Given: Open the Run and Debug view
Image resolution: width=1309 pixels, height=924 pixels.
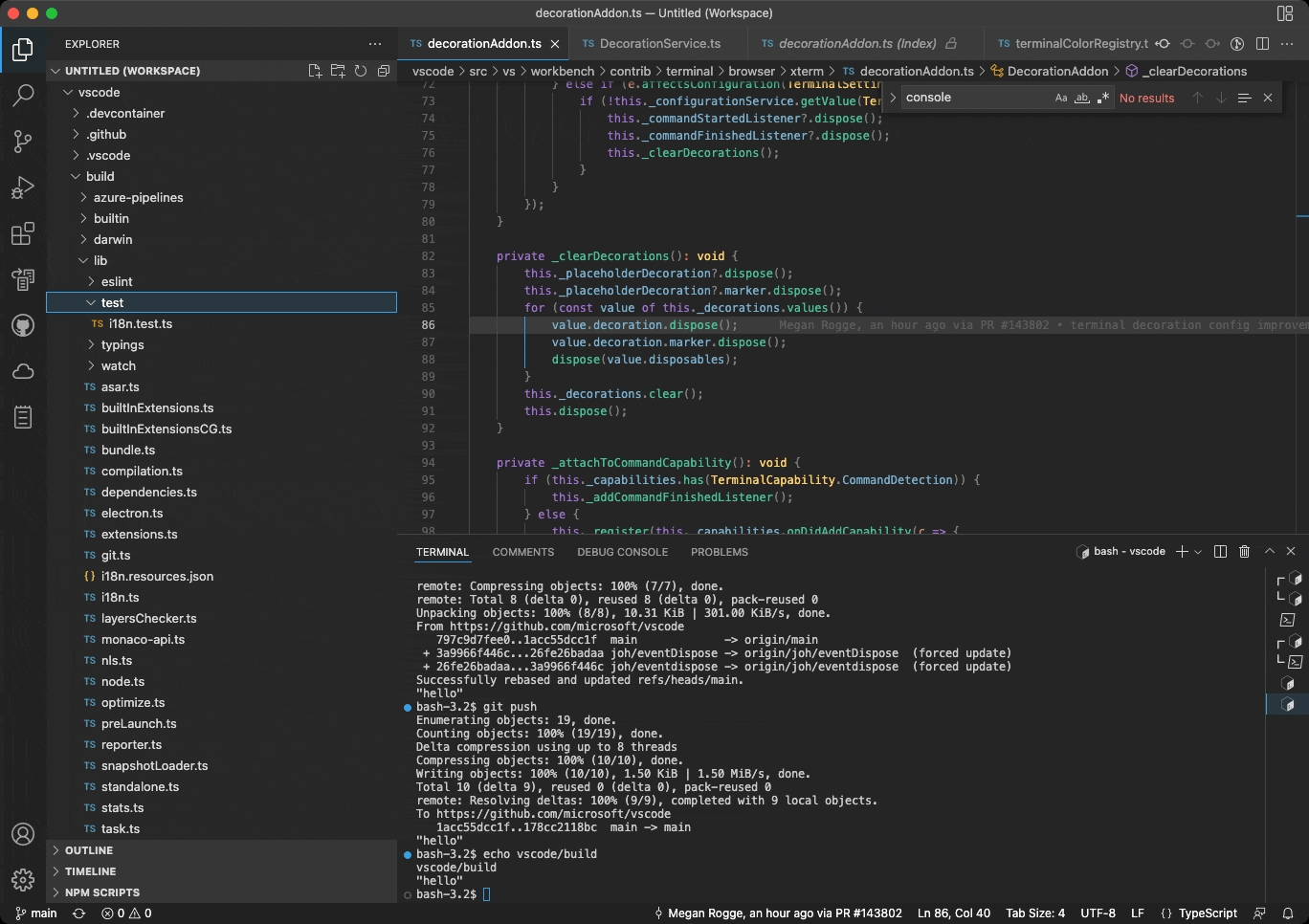Looking at the screenshot, I should pyautogui.click(x=23, y=187).
